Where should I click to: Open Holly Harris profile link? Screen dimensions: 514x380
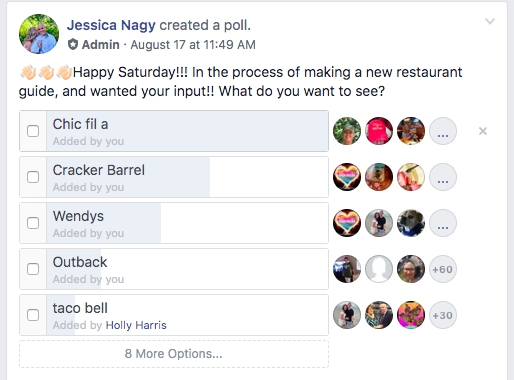coord(136,325)
